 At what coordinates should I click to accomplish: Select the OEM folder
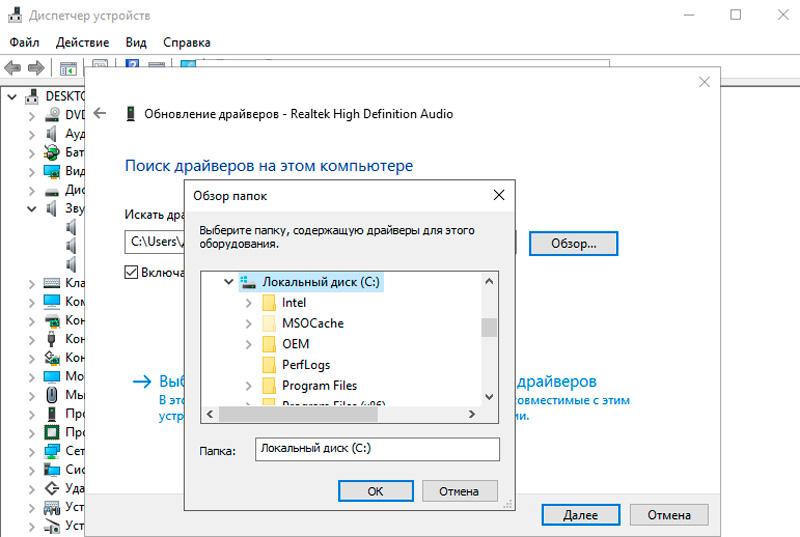296,344
